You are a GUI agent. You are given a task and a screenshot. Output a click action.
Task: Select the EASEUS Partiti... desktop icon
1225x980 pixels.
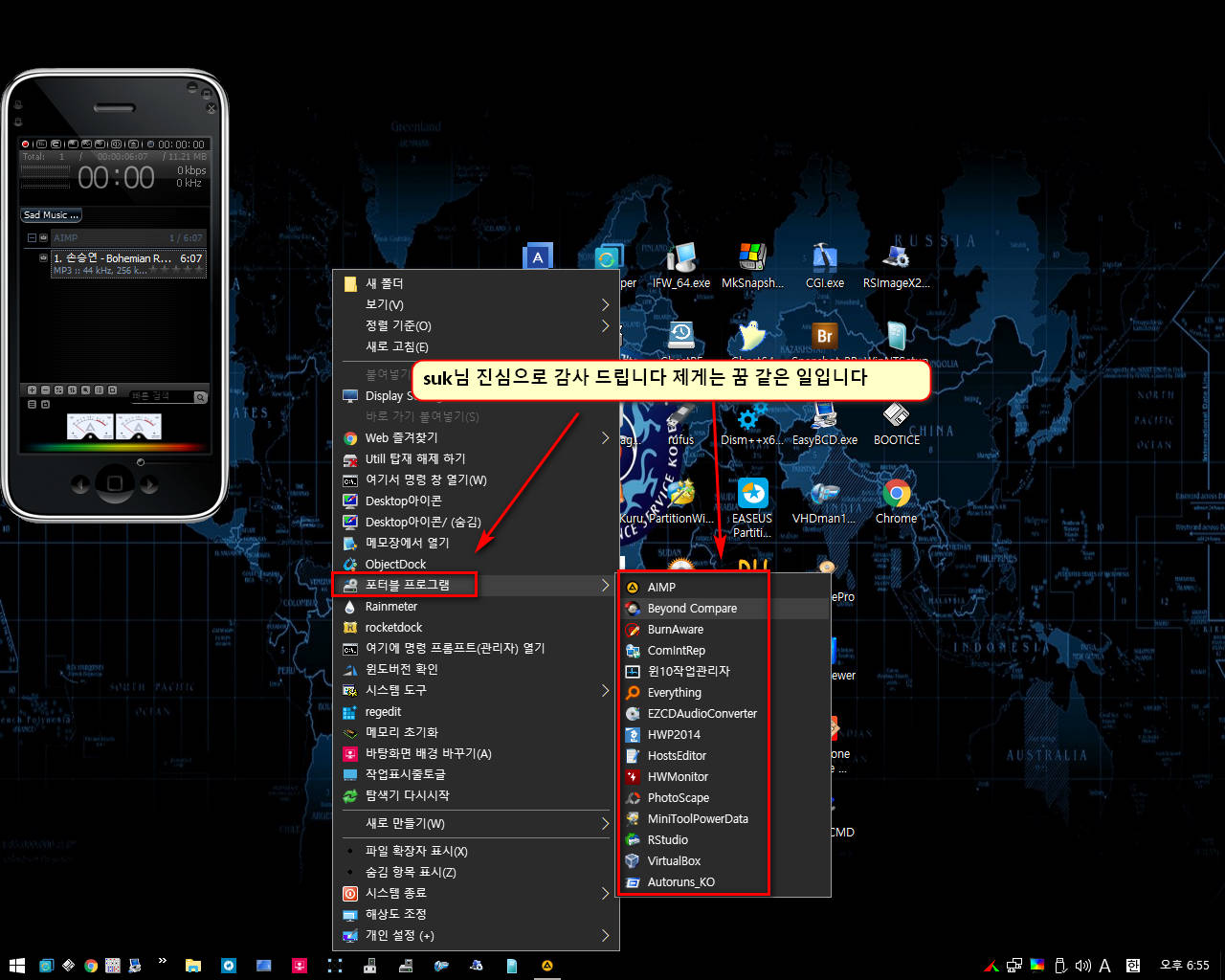click(x=752, y=508)
